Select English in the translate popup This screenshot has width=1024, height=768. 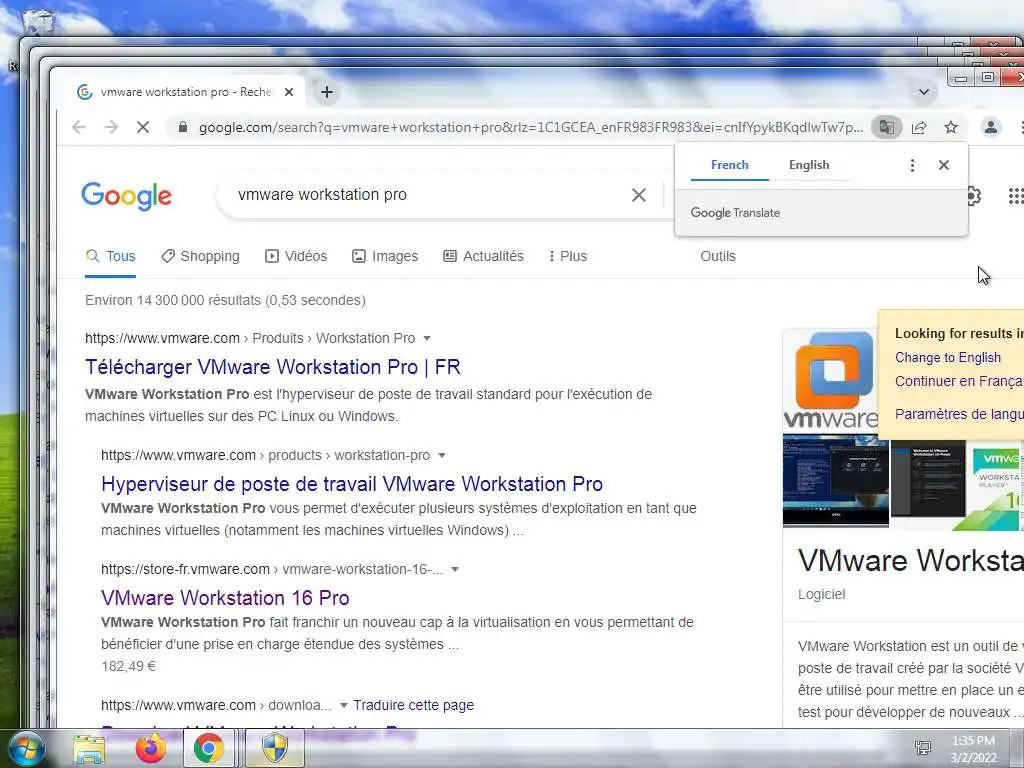coord(808,165)
